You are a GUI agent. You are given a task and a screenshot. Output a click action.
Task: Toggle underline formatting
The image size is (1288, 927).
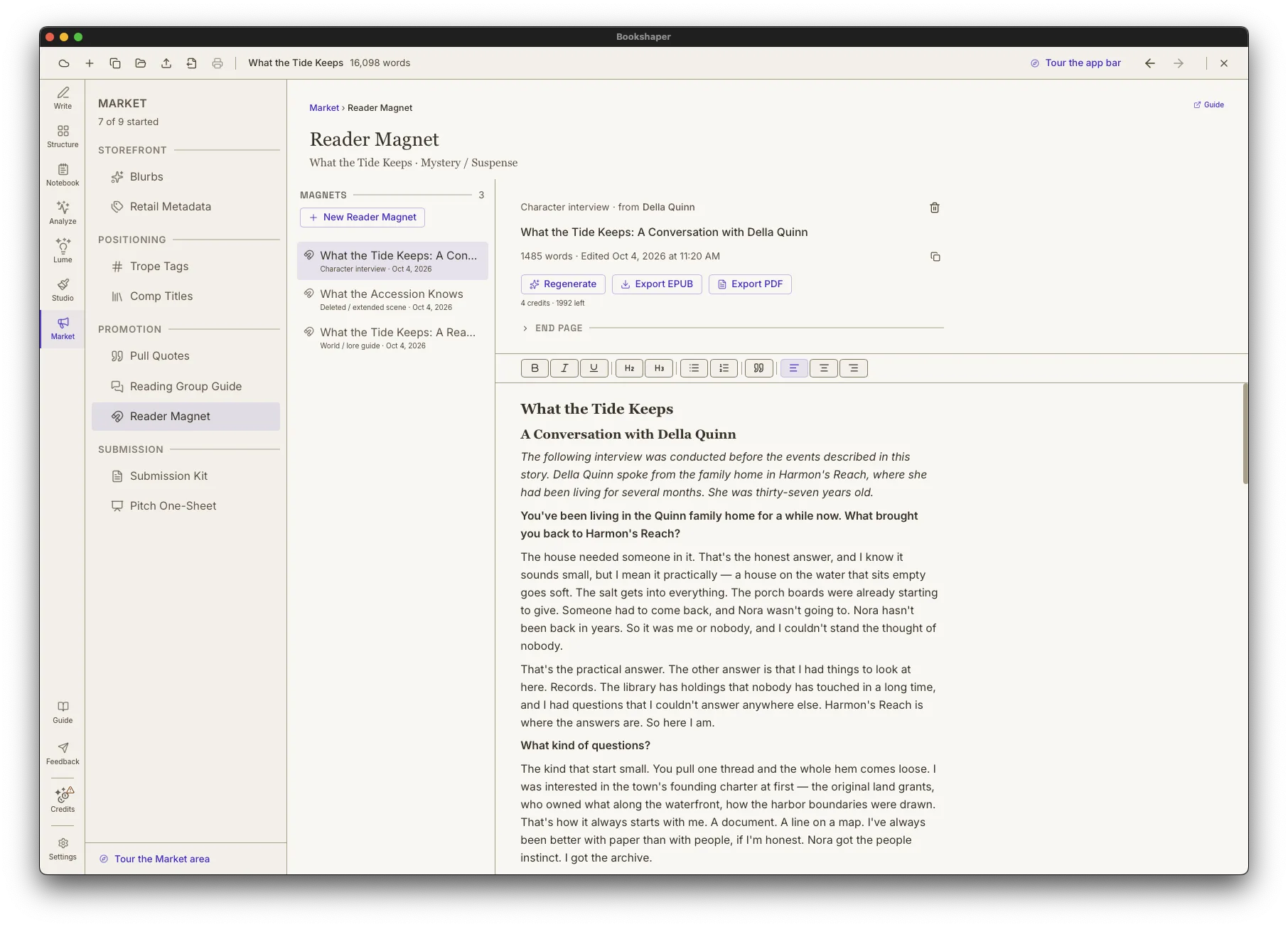(594, 368)
